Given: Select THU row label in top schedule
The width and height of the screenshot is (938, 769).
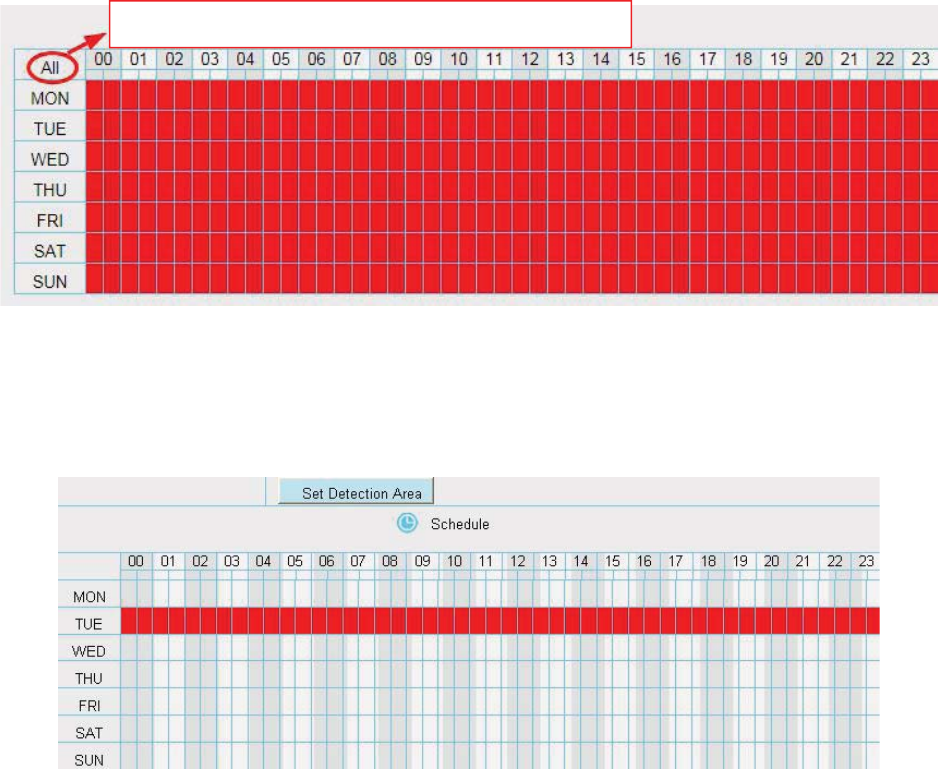Looking at the screenshot, I should point(50,190).
